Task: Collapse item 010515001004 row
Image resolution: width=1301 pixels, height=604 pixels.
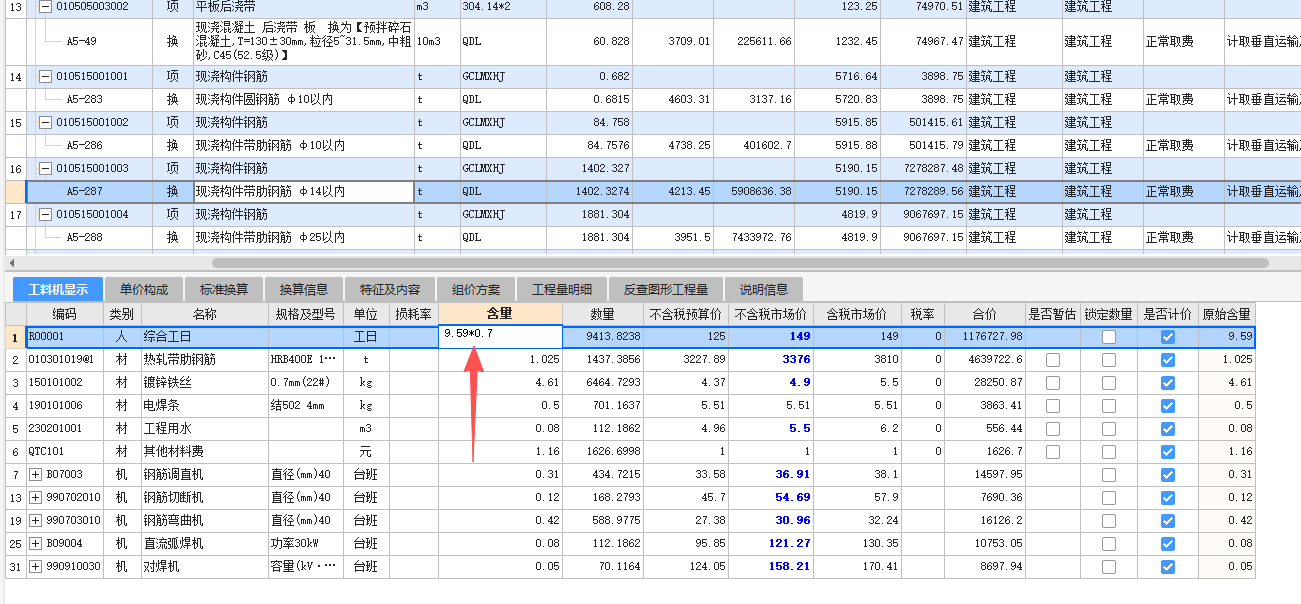Action: (45, 214)
